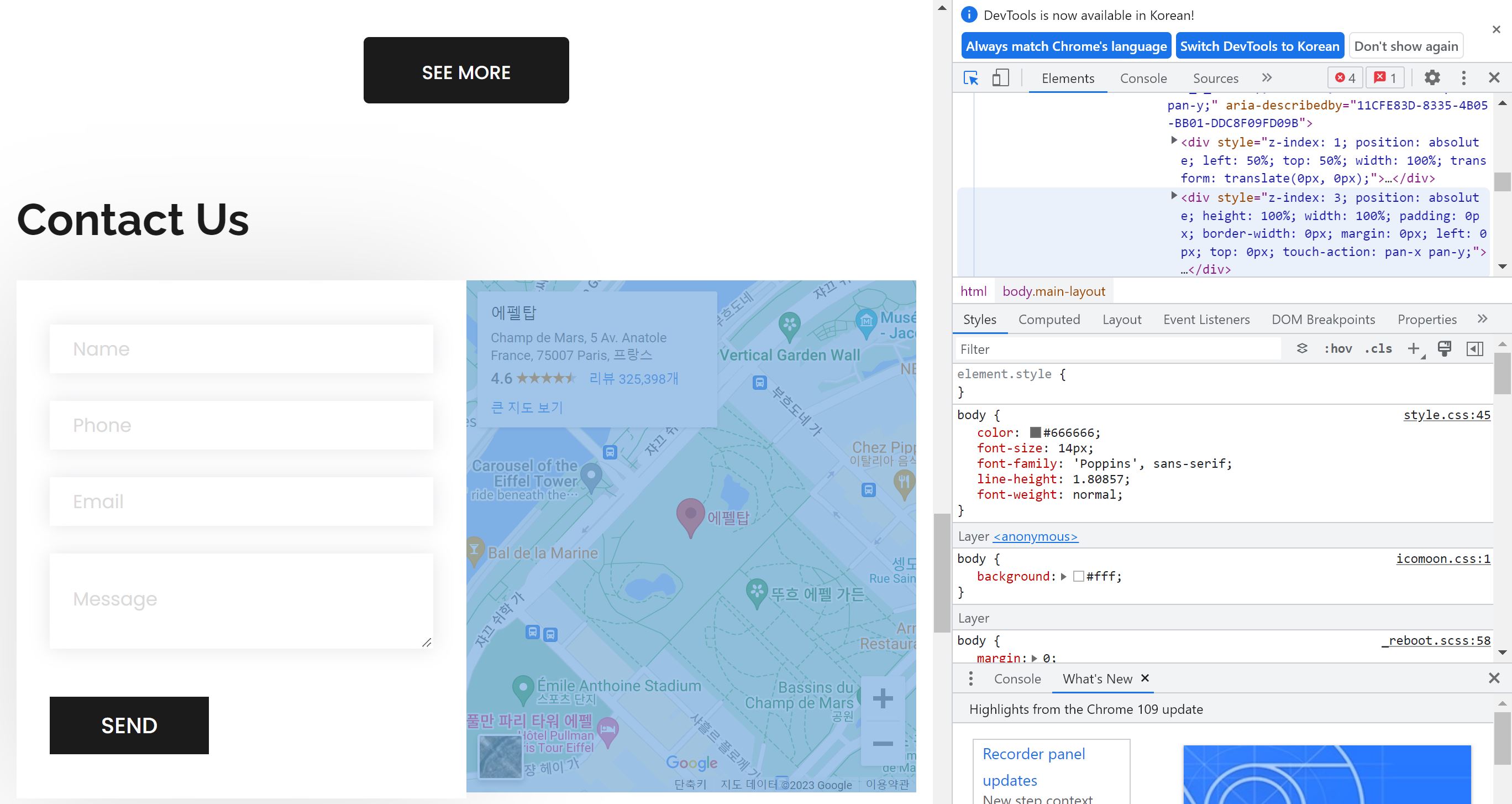This screenshot has height=804, width=1512.
Task: Expand the z-index: 3 div node
Action: click(x=1174, y=196)
